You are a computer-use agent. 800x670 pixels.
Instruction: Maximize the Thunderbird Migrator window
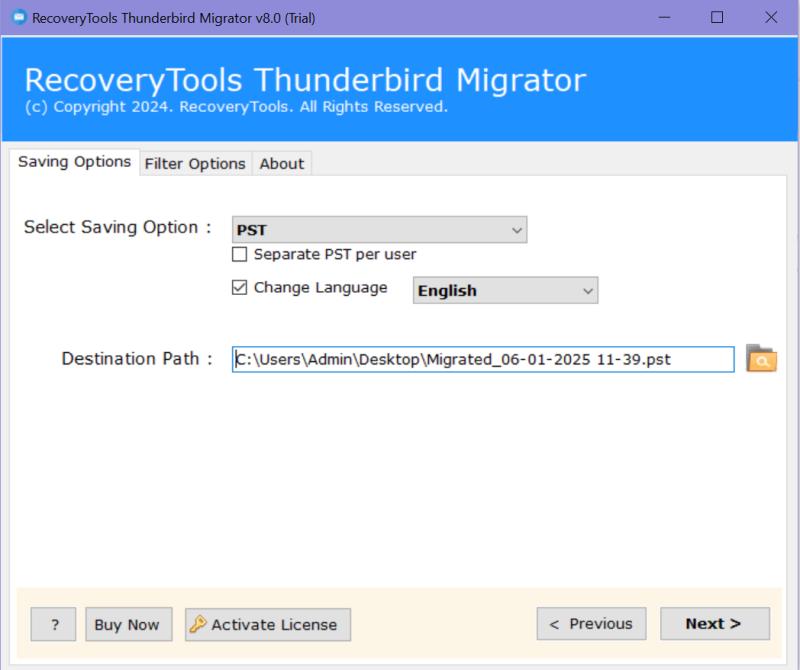point(717,17)
